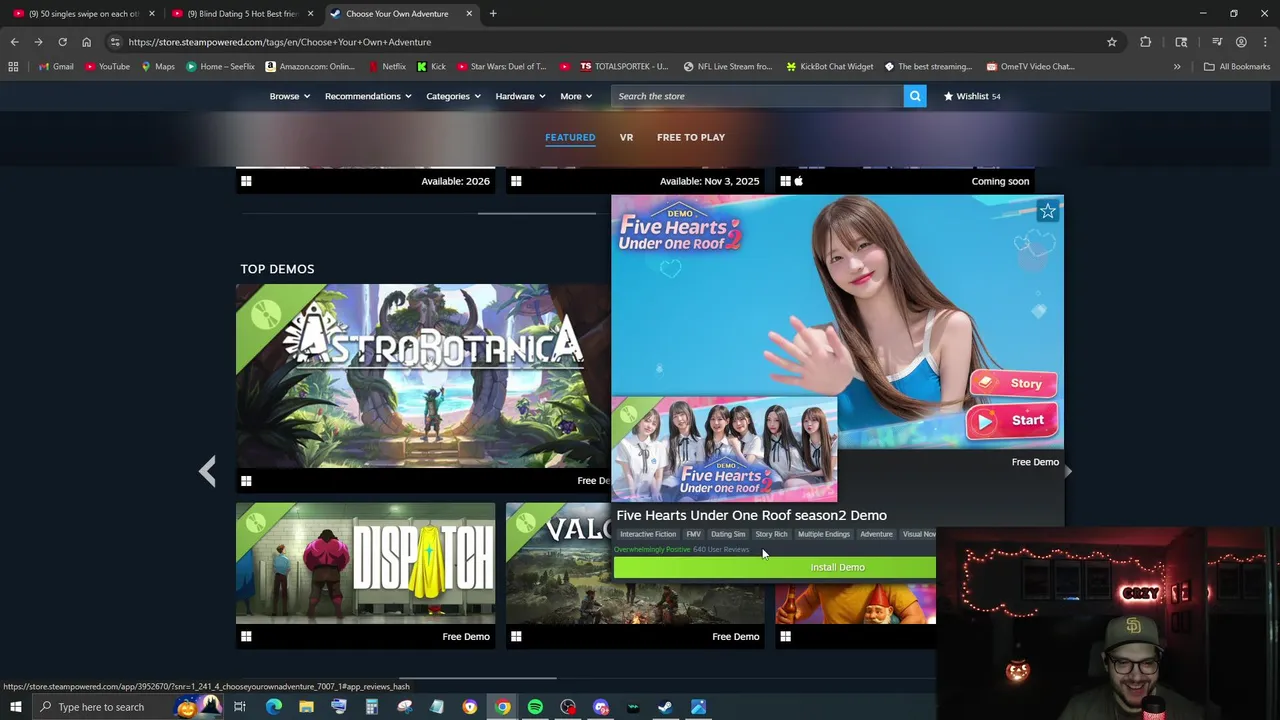This screenshot has width=1280, height=720.
Task: Open Steam from the taskbar
Action: (665, 707)
